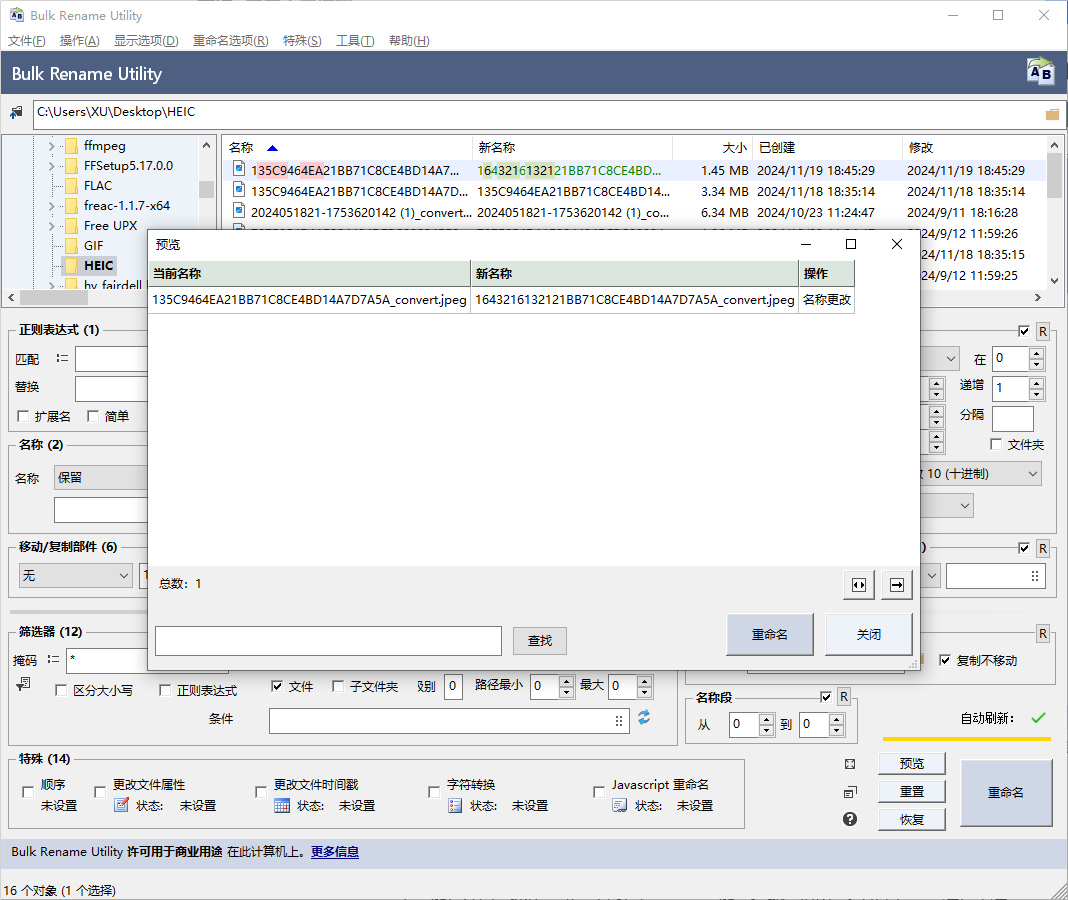1068x900 pixels.
Task: Click the blue refresh arrows icon near 条件 field
Action: 644,718
